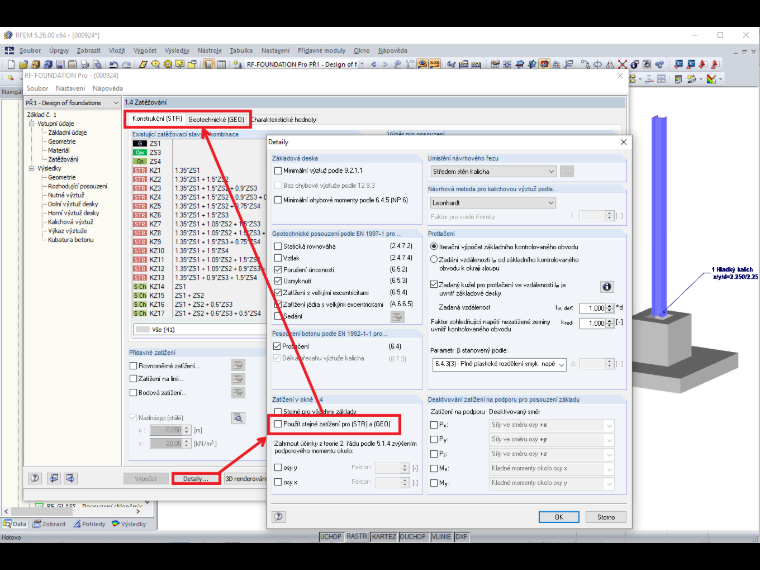Viewport: 760px width, 570px height.
Task: Click the help icon in Detaily dialog footer
Action: 278,517
